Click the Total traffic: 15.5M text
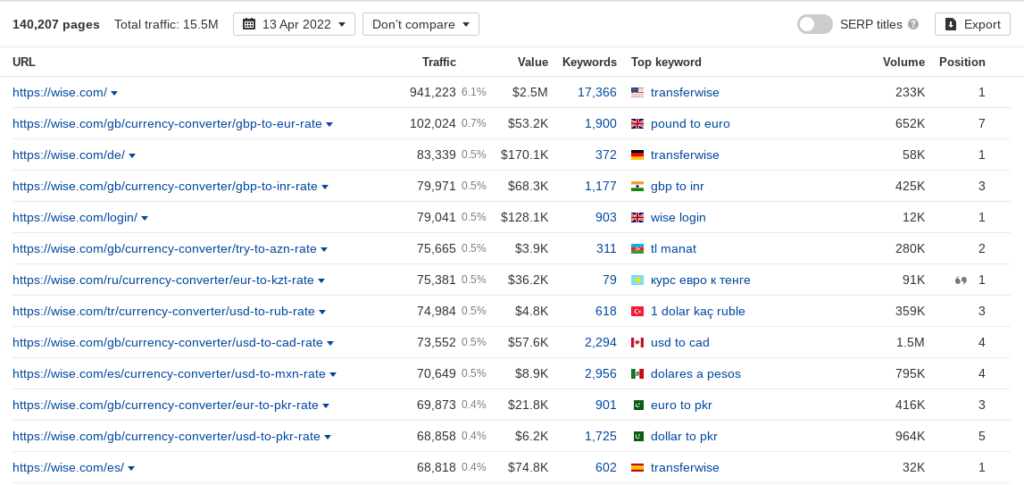Viewport: 1024px width, 485px height. (x=166, y=25)
